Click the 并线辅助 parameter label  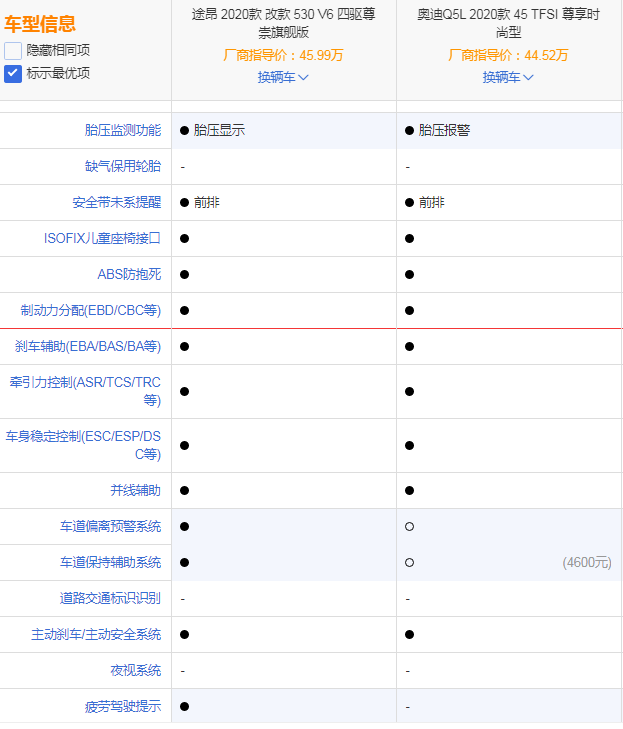click(135, 490)
